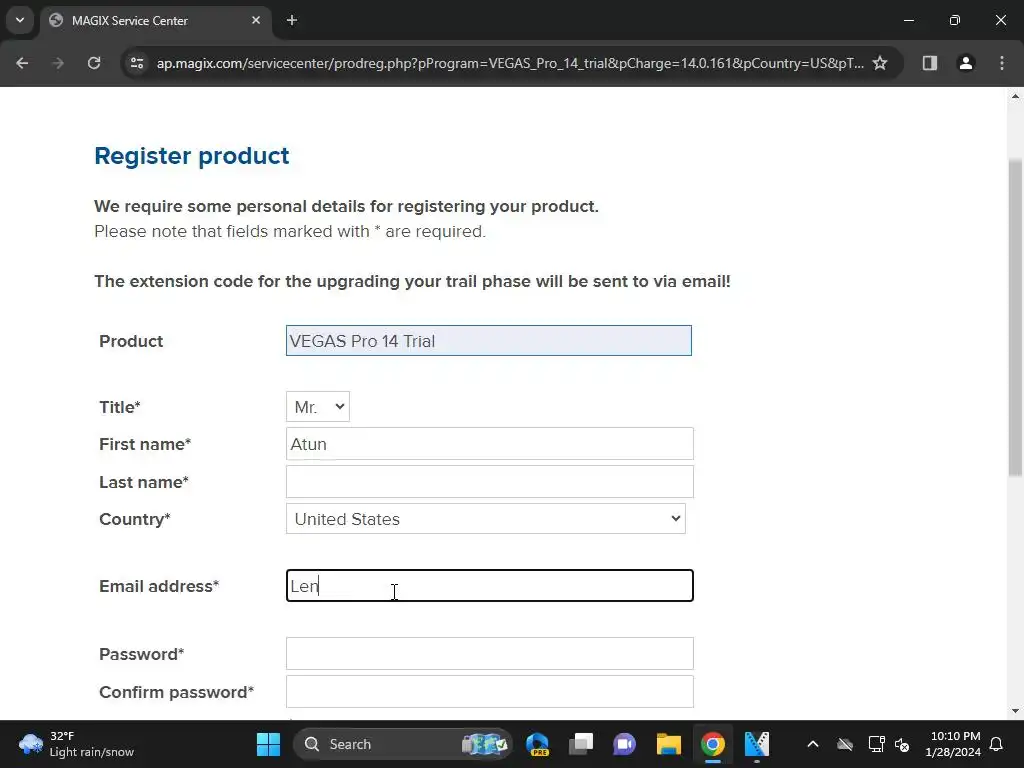The width and height of the screenshot is (1024, 768).
Task: Open Chrome three-dot menu
Action: 1001,63
